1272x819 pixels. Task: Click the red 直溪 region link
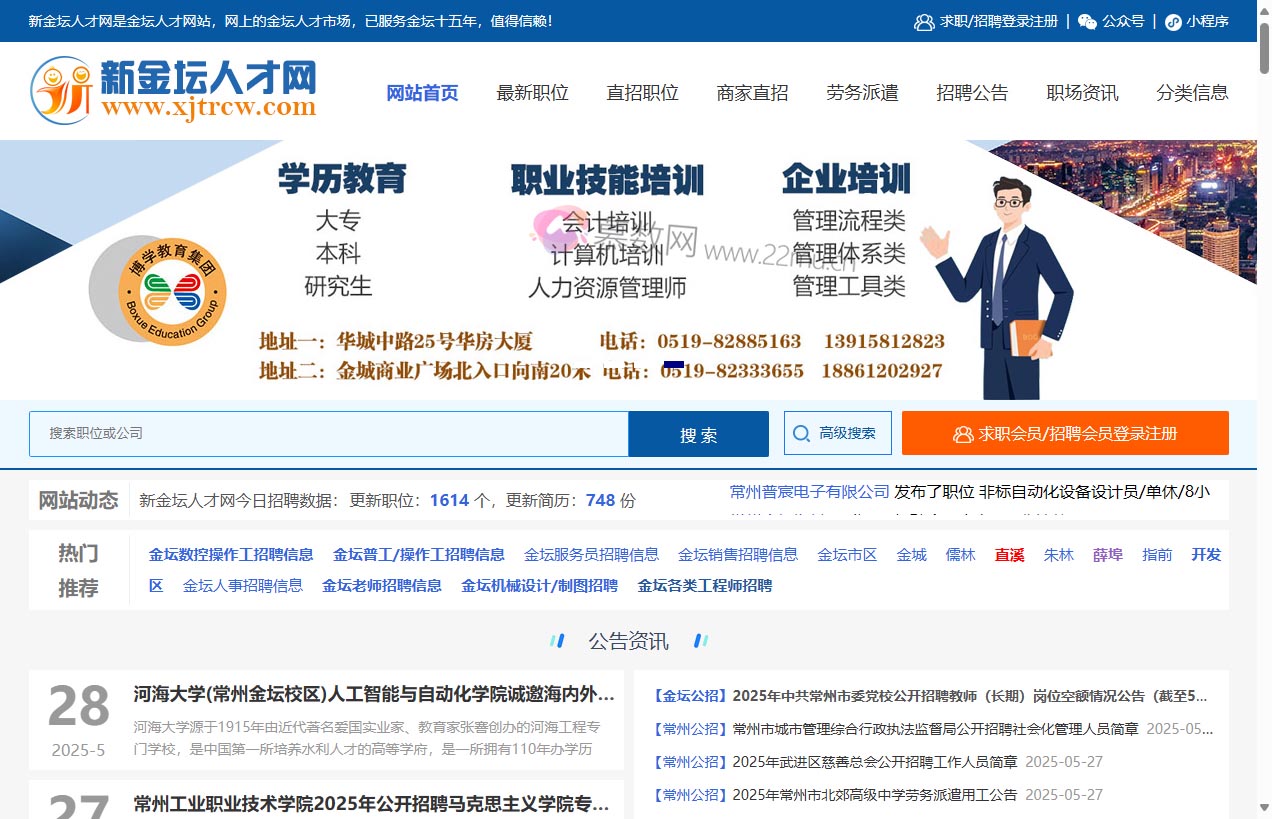coord(1009,554)
